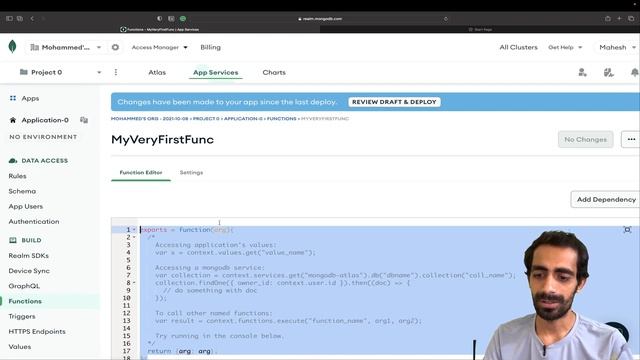Click the browser privacy shield icon
This screenshot has height=360, width=640.
(160, 18)
